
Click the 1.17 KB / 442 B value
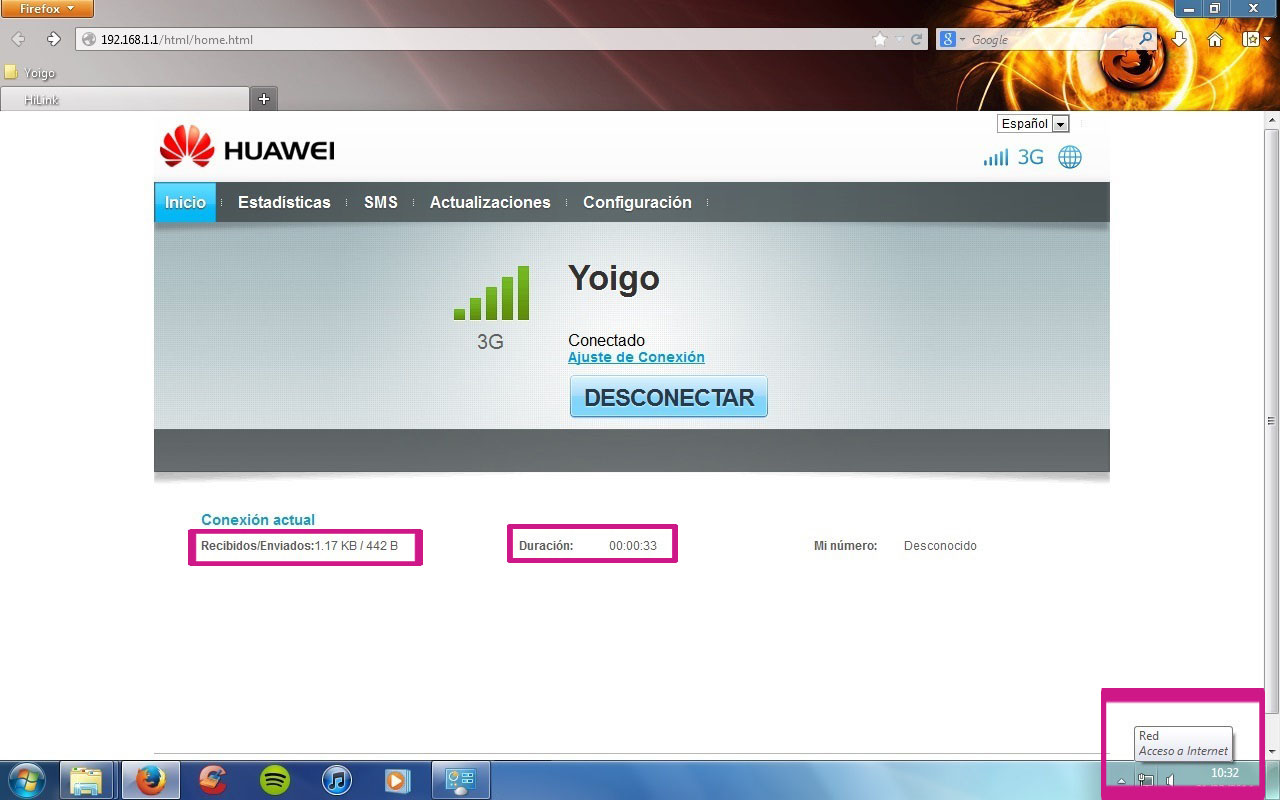point(356,546)
